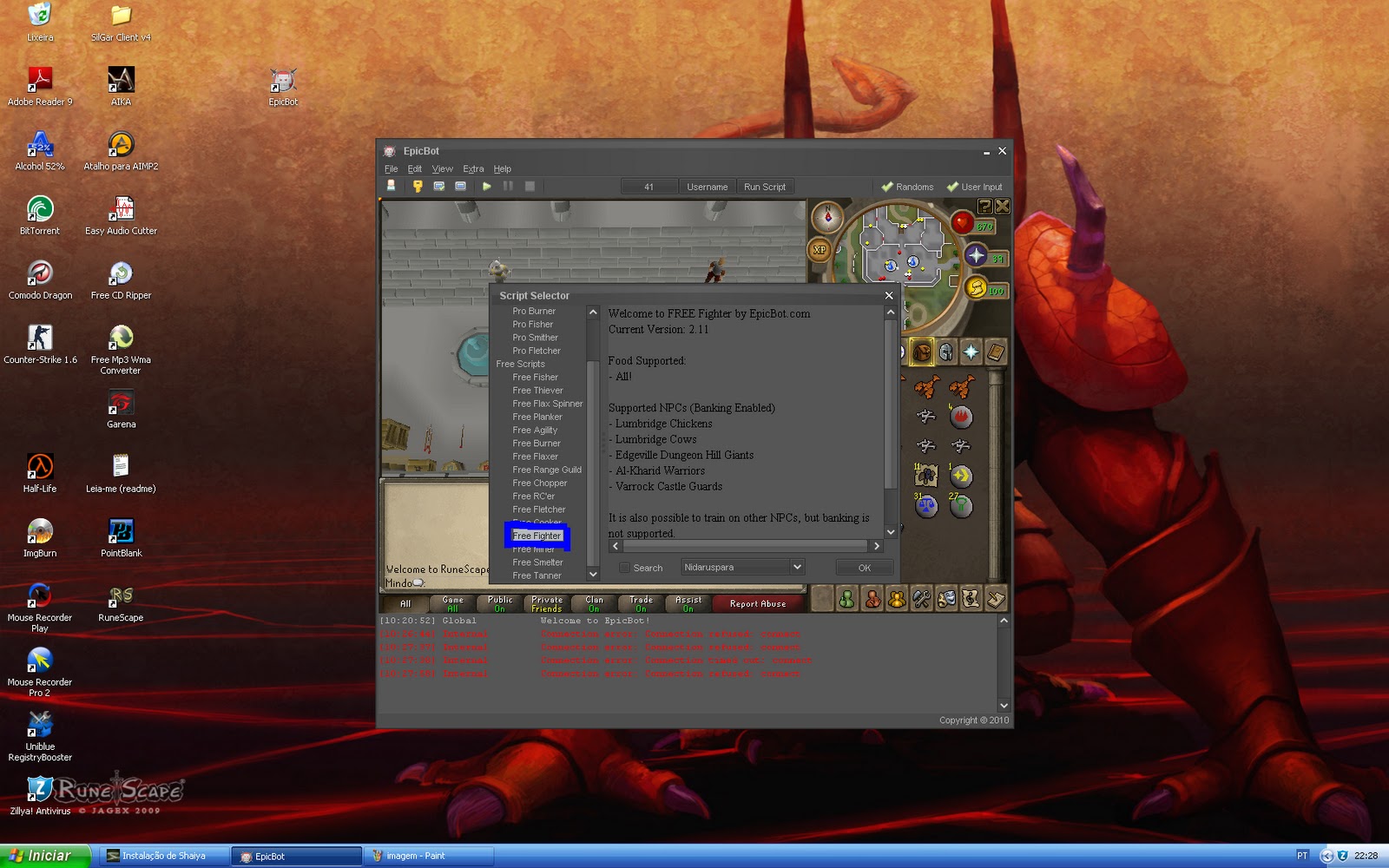Toggle the Trade chat filter button
The width and height of the screenshot is (1389, 868).
click(x=641, y=603)
